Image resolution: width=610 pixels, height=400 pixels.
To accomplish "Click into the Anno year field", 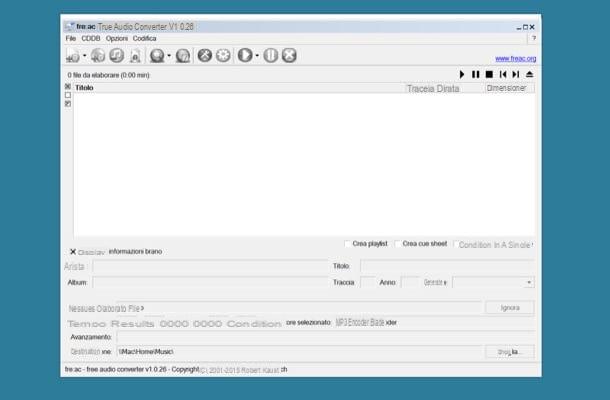I will 410,282.
